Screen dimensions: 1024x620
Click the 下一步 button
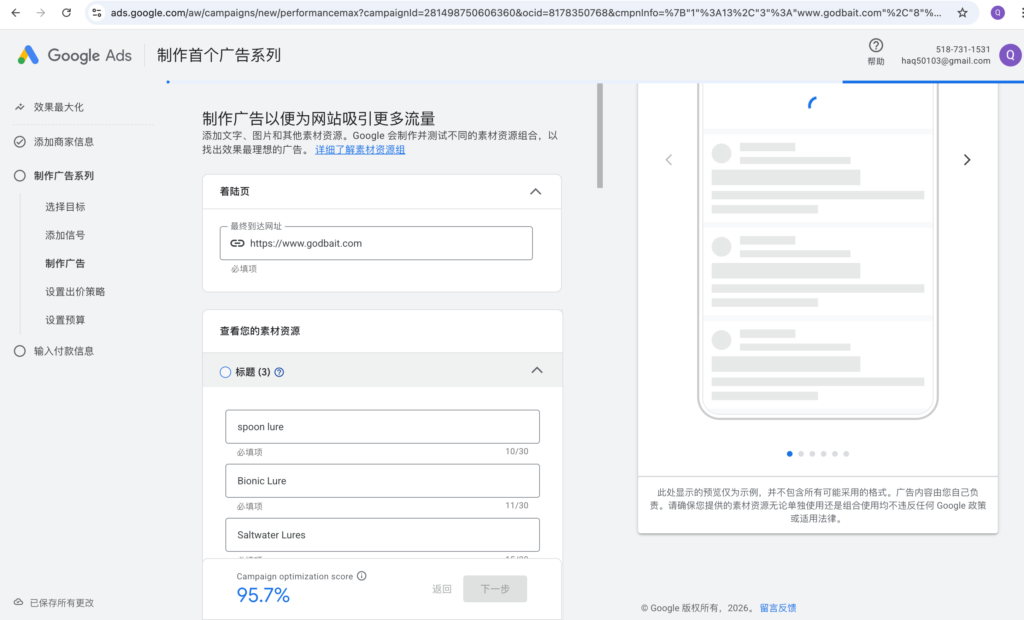(495, 589)
